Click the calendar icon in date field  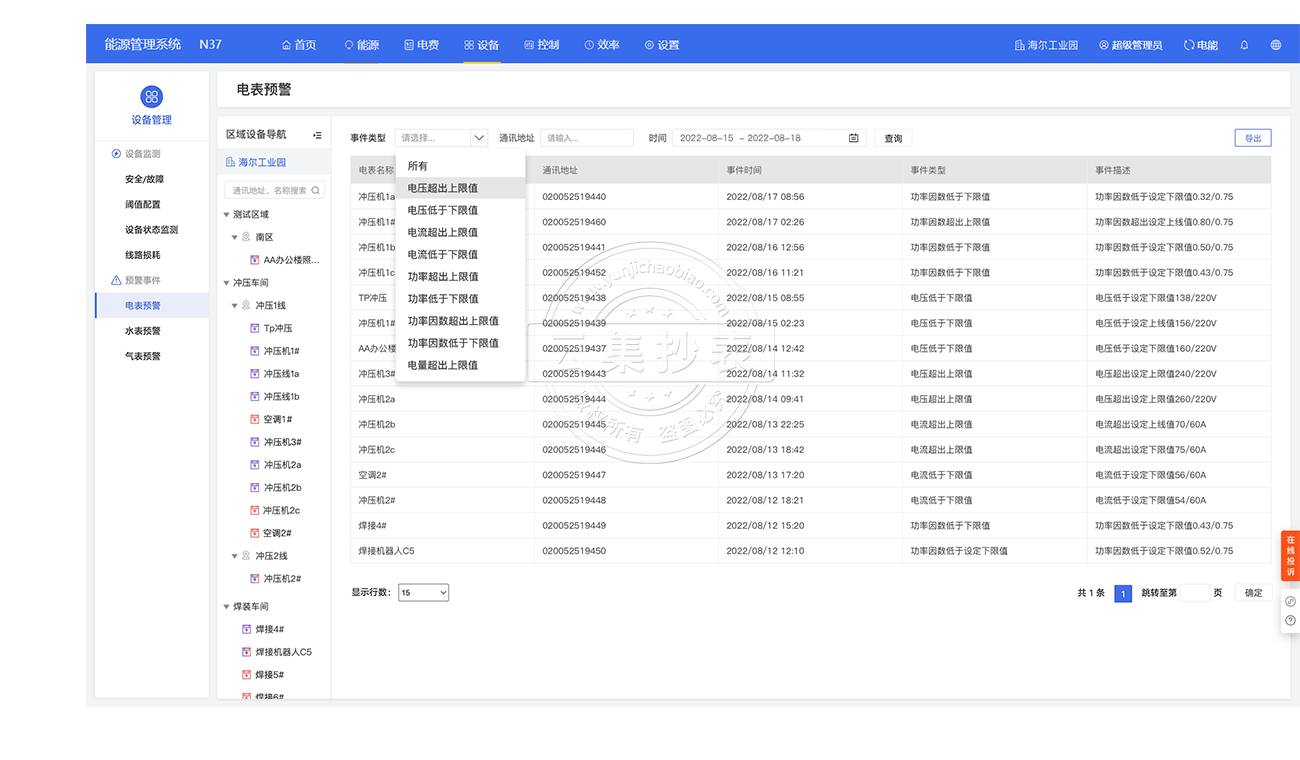[853, 138]
